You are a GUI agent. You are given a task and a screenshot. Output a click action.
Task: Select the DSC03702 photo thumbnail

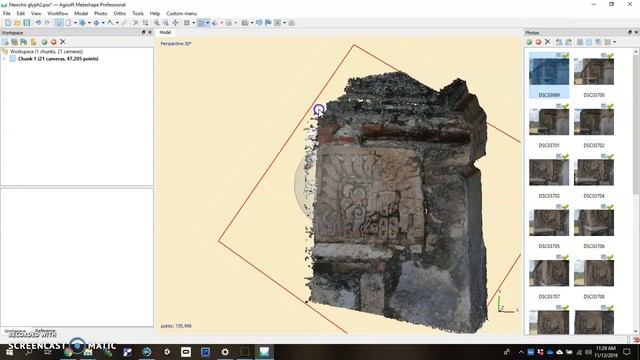point(593,122)
